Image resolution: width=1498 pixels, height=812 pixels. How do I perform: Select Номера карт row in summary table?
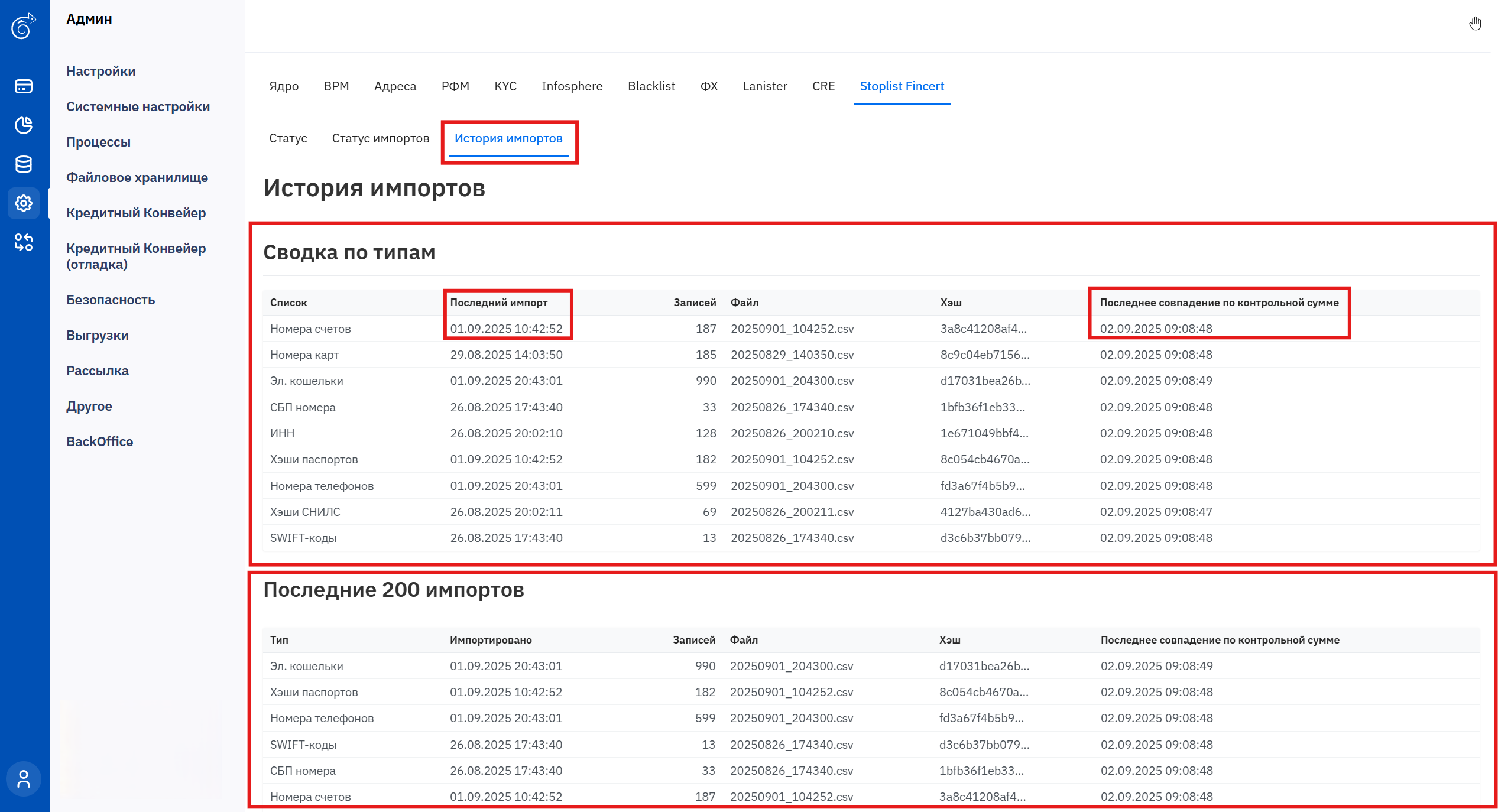(x=871, y=355)
